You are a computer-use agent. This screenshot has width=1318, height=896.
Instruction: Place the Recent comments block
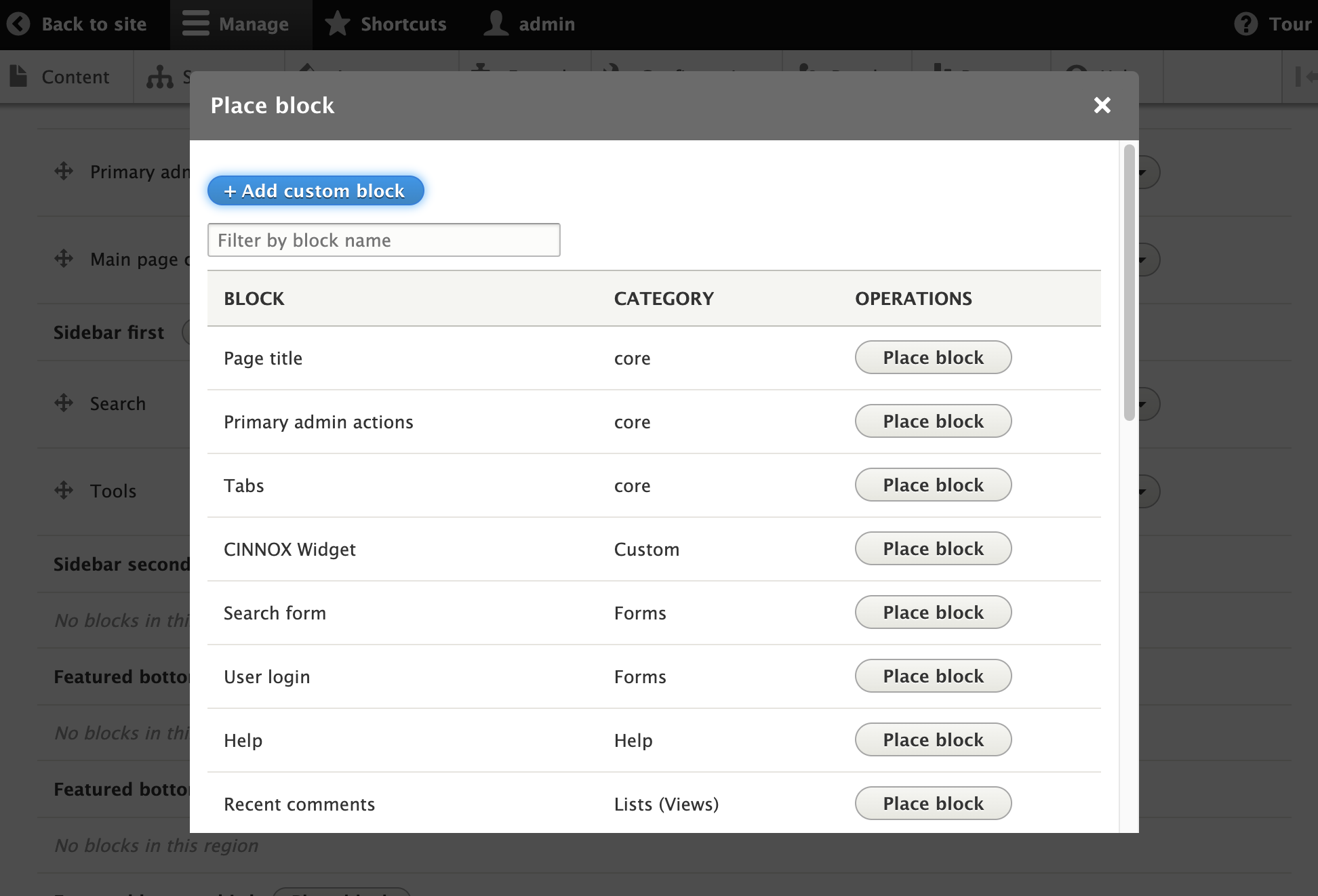pos(933,803)
